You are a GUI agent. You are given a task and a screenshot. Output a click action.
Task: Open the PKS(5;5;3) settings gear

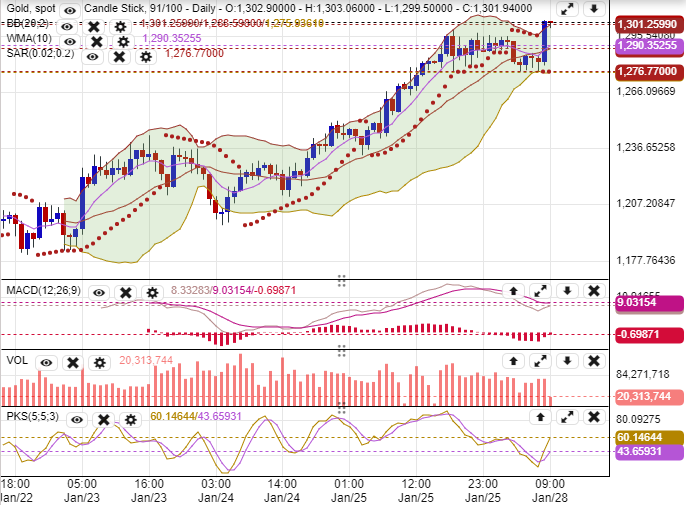tap(130, 418)
